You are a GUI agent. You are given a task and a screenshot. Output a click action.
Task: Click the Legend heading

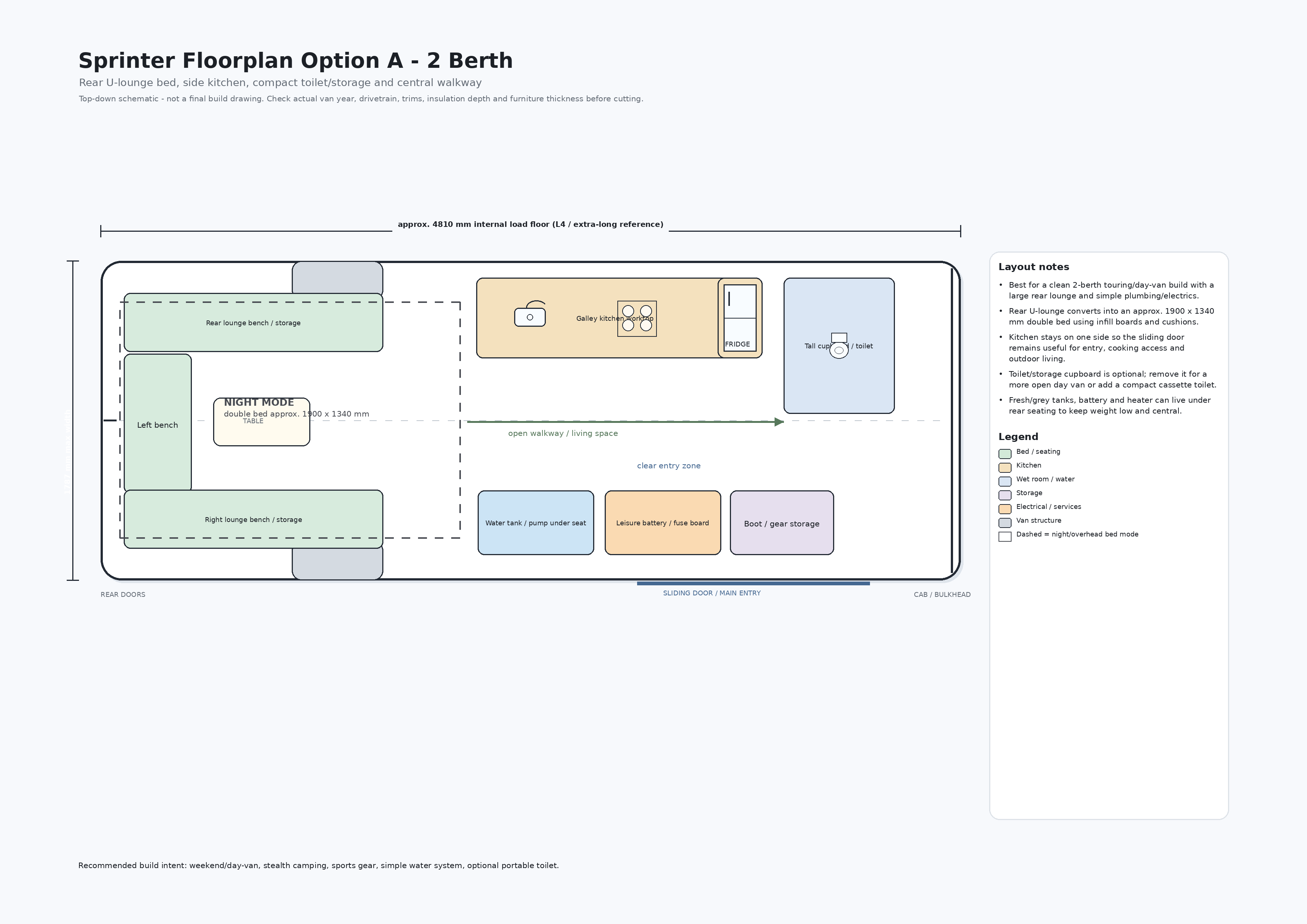pyautogui.click(x=1018, y=437)
